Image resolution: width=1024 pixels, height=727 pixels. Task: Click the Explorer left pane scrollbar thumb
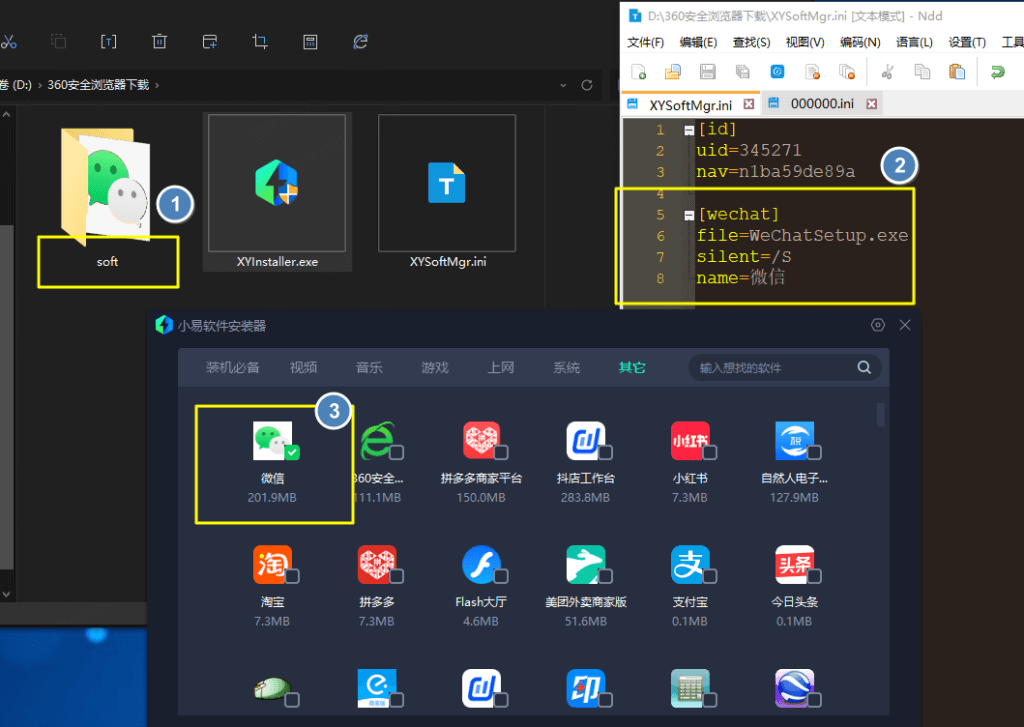(x=6, y=397)
